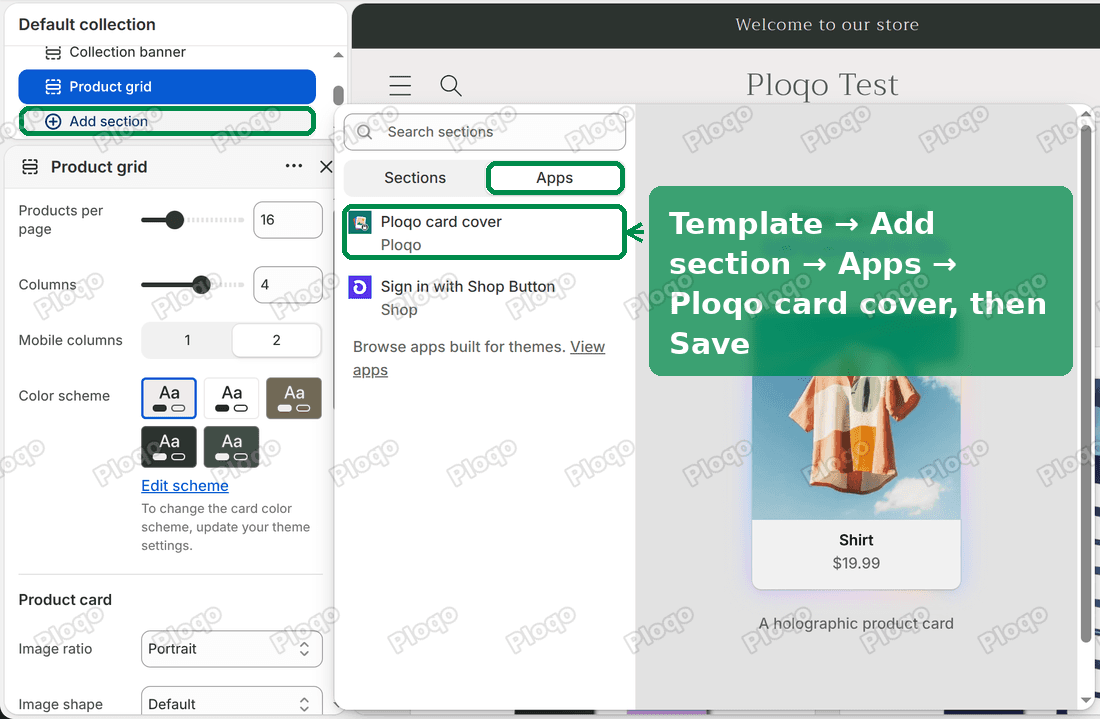The image size is (1100, 719).
Task: Select the brown color scheme swatch
Action: click(x=294, y=398)
